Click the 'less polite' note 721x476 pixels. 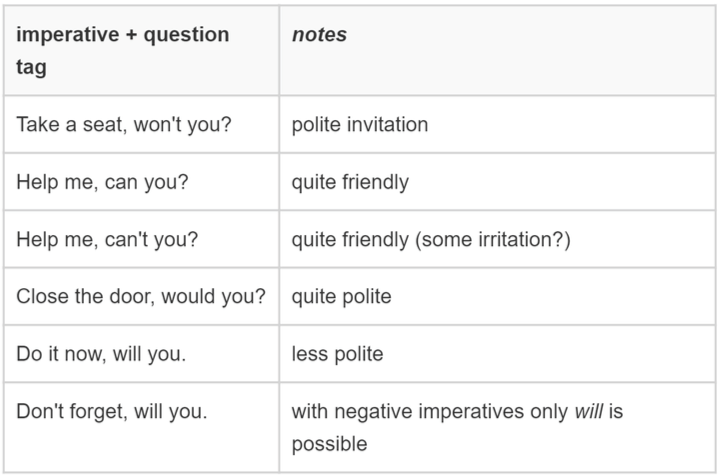point(337,354)
